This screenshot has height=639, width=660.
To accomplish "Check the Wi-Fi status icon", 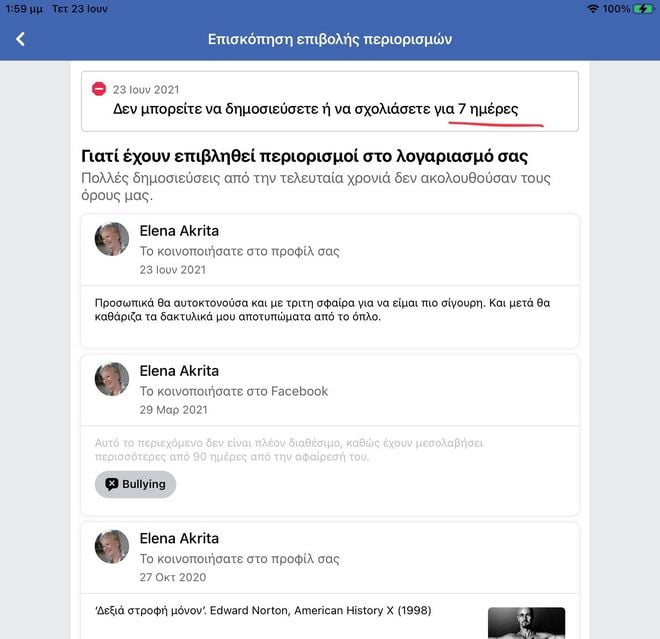I will point(593,8).
